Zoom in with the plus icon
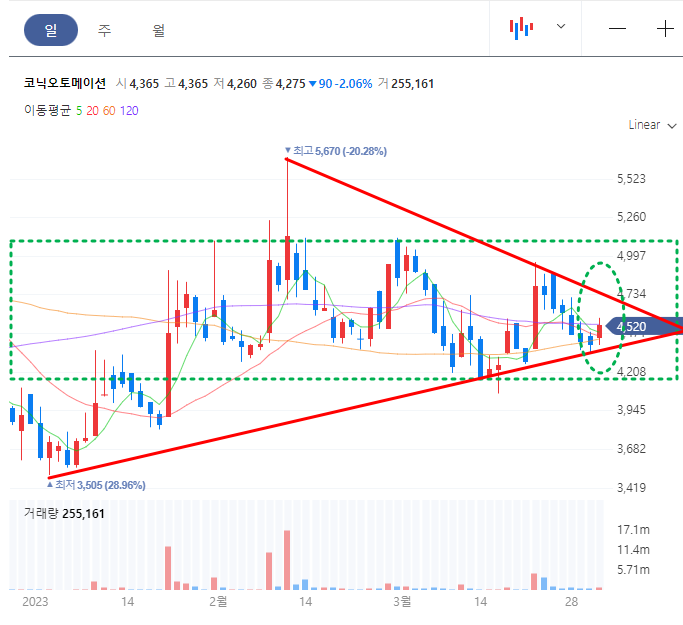Viewport: 683px width, 625px height. click(x=665, y=29)
